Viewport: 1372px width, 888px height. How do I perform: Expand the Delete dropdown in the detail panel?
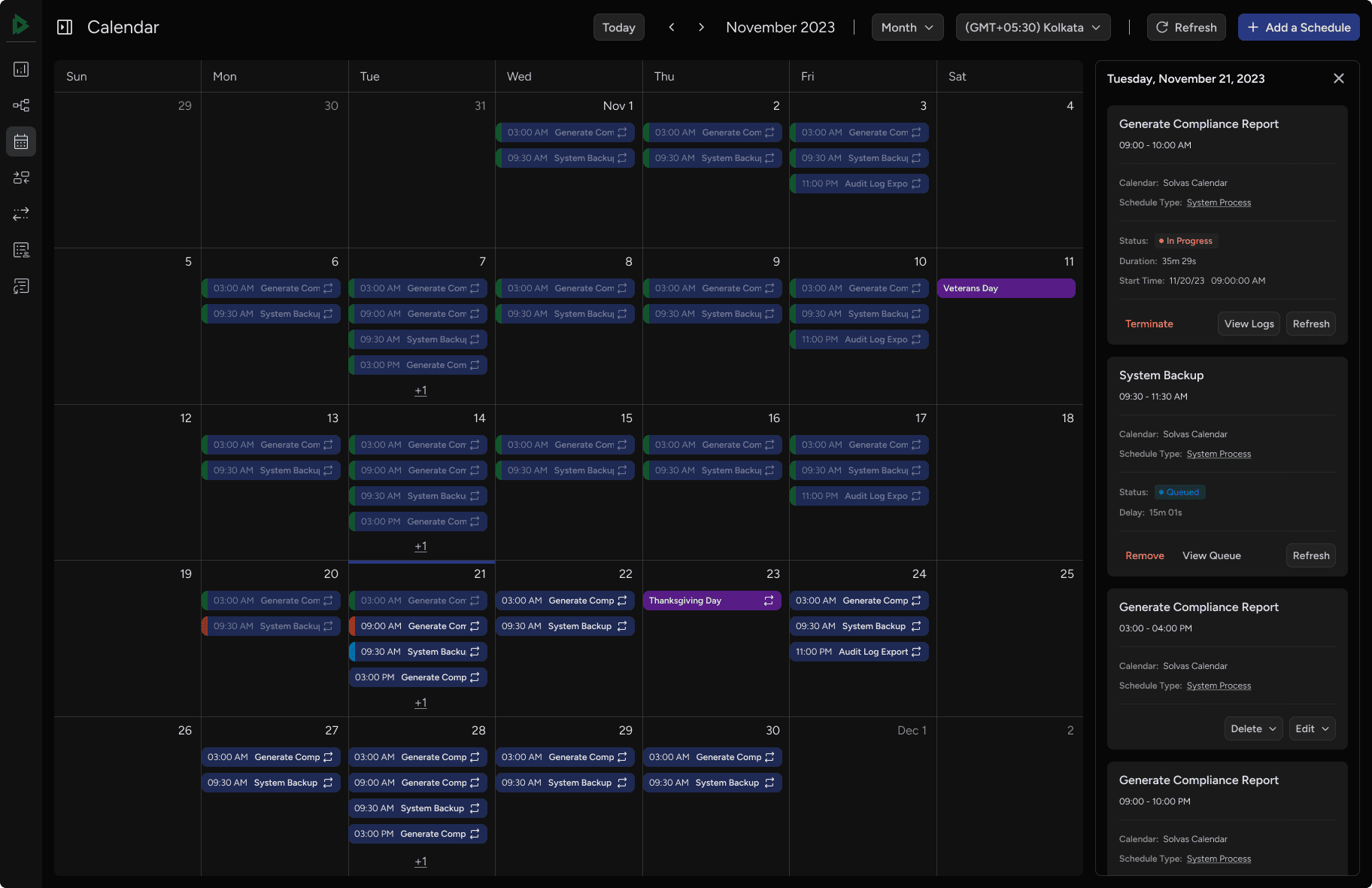pyautogui.click(x=1252, y=728)
